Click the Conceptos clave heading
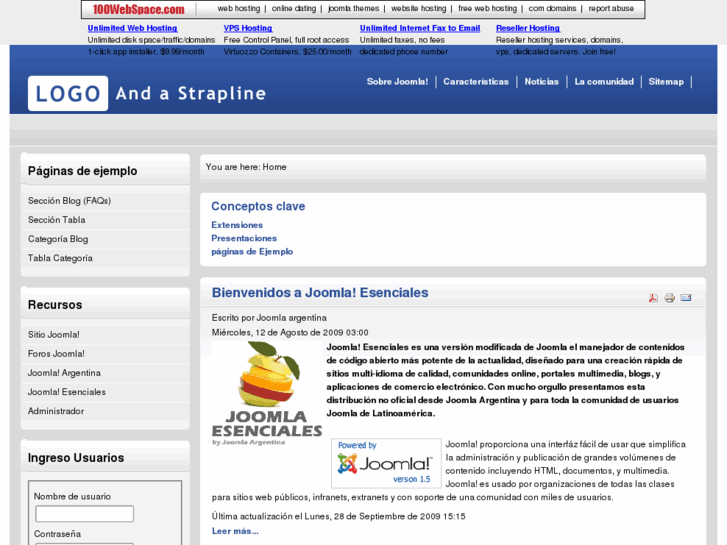The height and width of the screenshot is (545, 727). 258,206
